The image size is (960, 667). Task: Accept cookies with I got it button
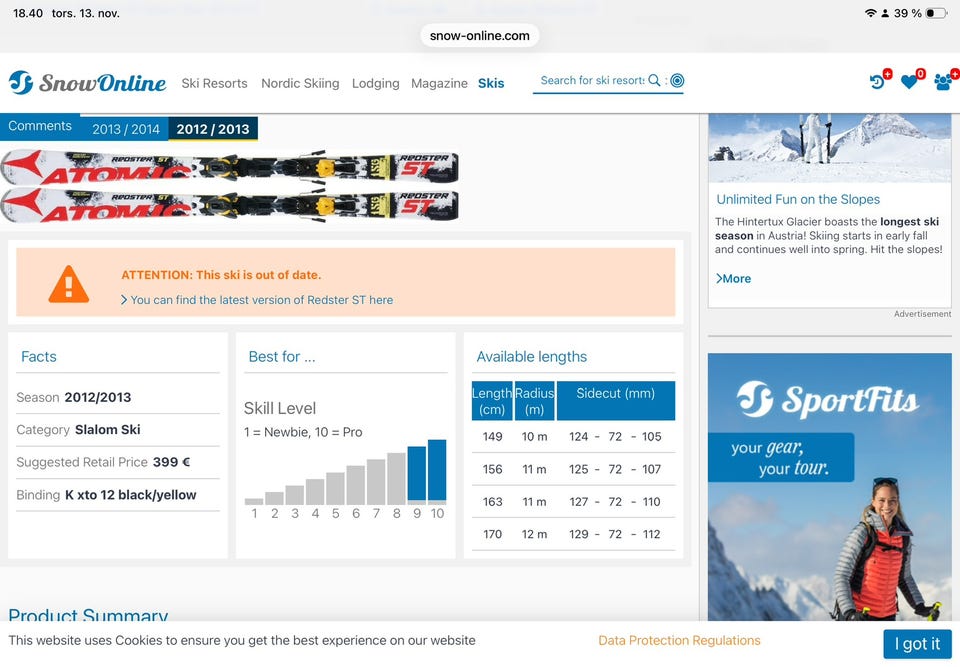(917, 644)
